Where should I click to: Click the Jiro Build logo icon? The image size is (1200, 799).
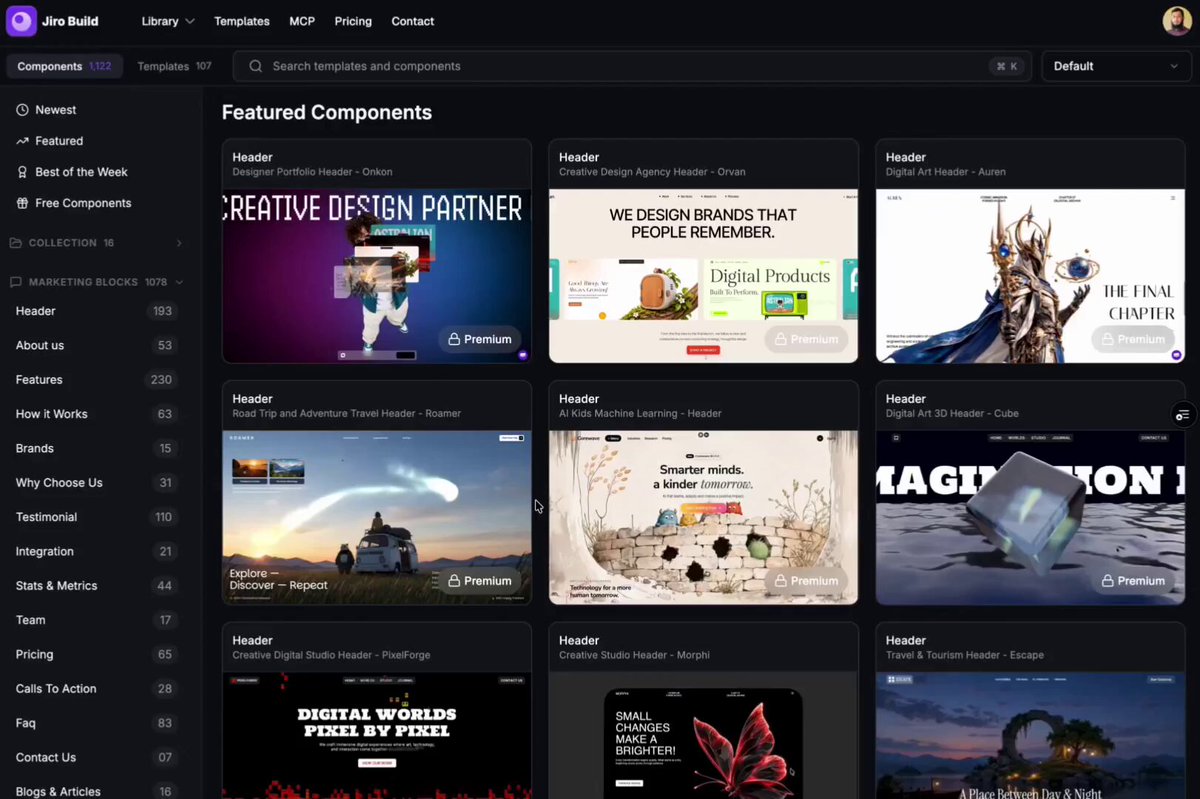pyautogui.click(x=21, y=21)
